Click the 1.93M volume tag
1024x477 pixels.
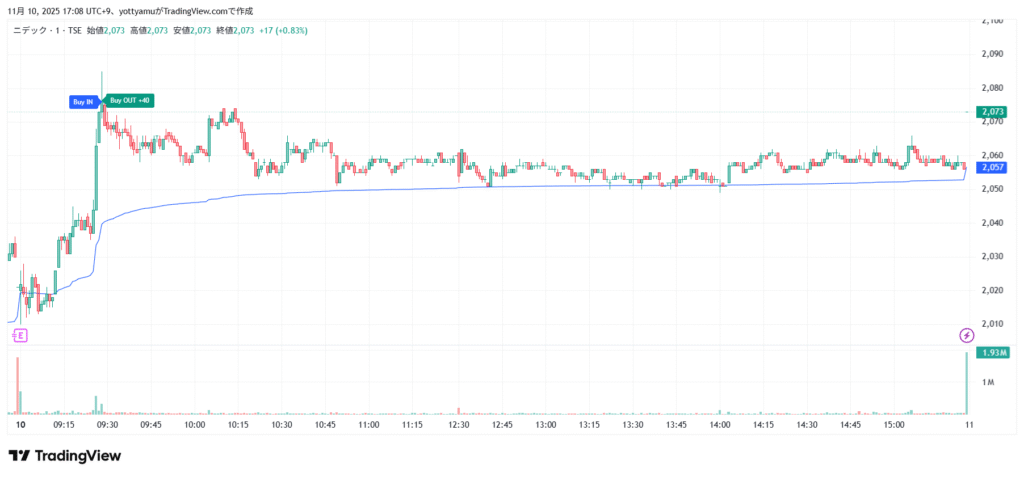pos(992,353)
